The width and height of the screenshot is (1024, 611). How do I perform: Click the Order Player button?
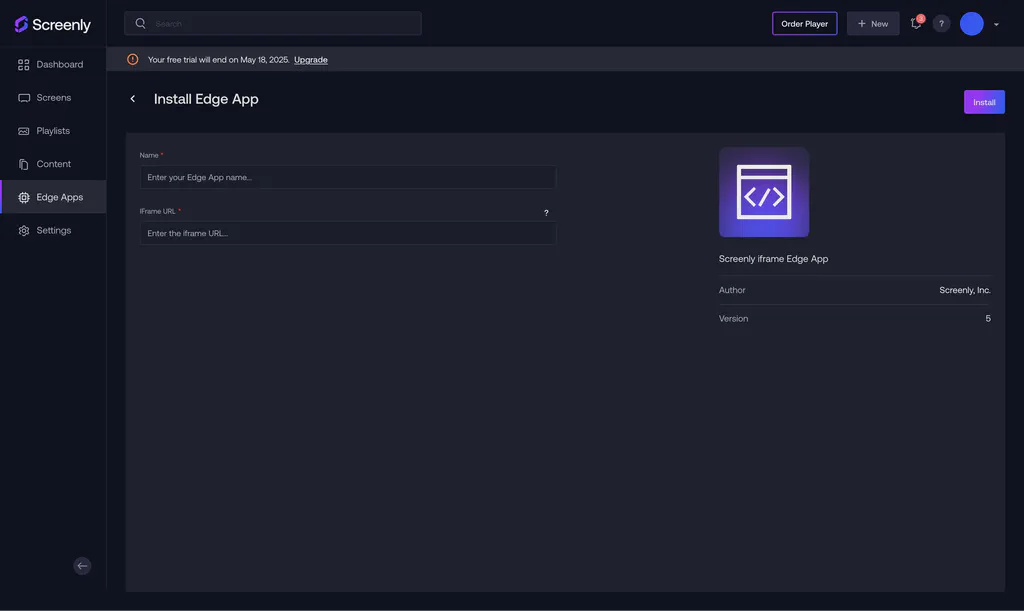coord(804,22)
